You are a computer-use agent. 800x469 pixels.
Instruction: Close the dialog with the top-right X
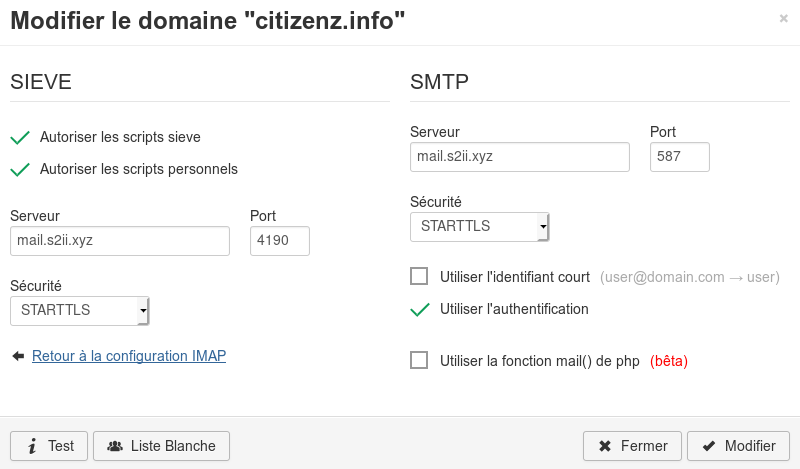point(784,18)
